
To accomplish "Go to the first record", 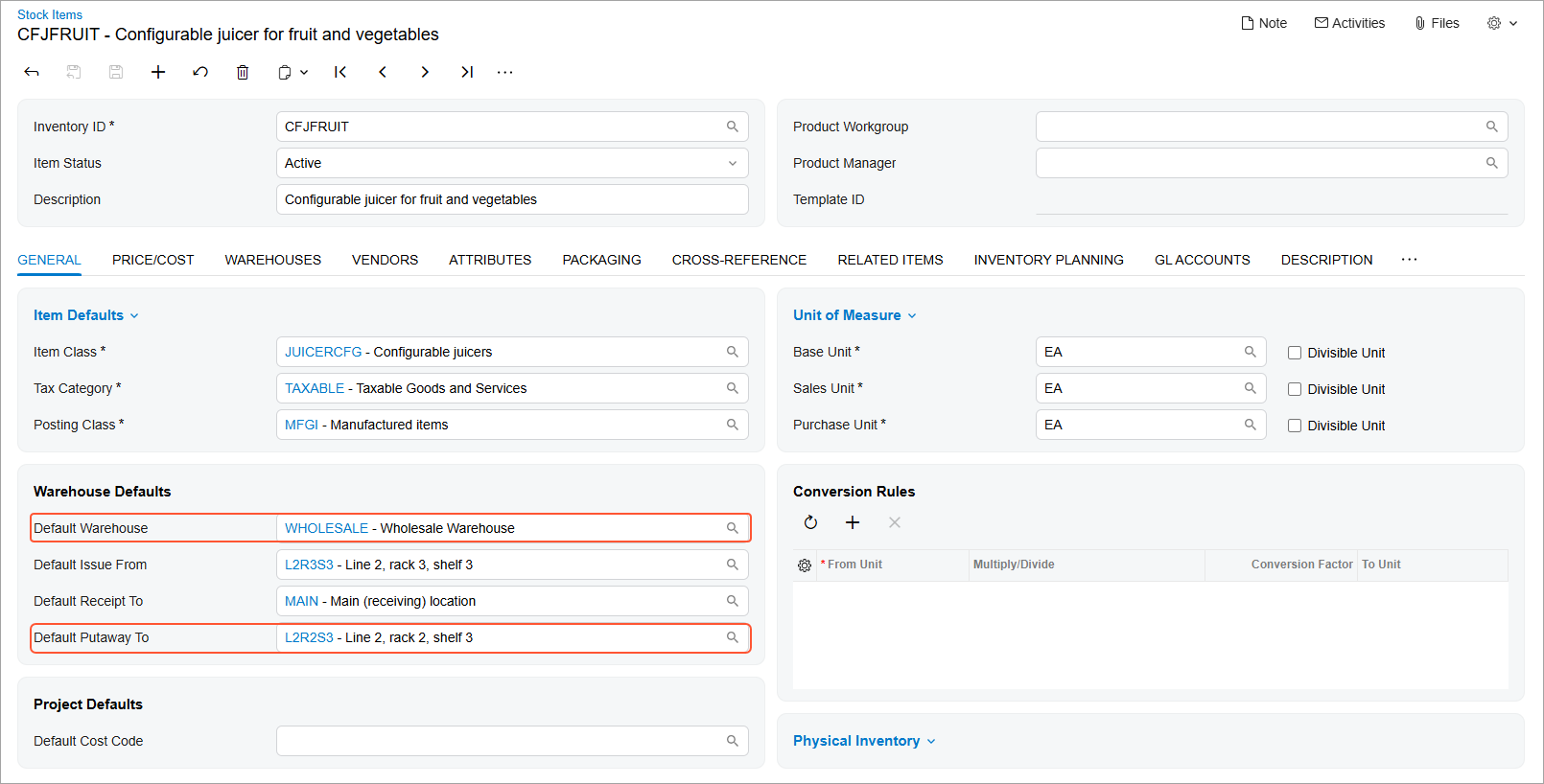I will click(340, 72).
